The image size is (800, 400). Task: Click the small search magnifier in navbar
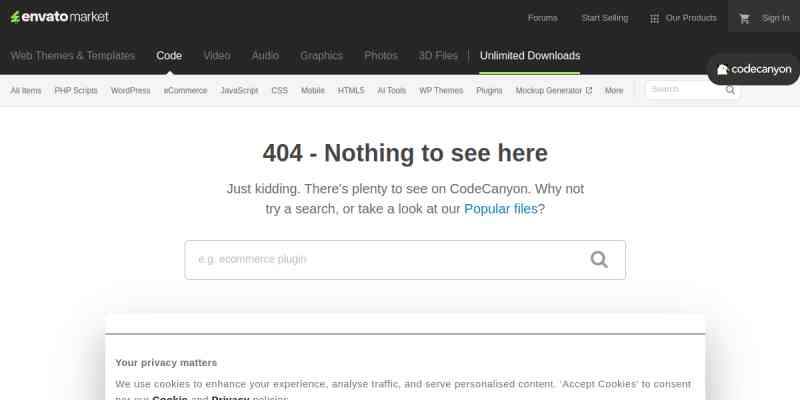pyautogui.click(x=731, y=90)
